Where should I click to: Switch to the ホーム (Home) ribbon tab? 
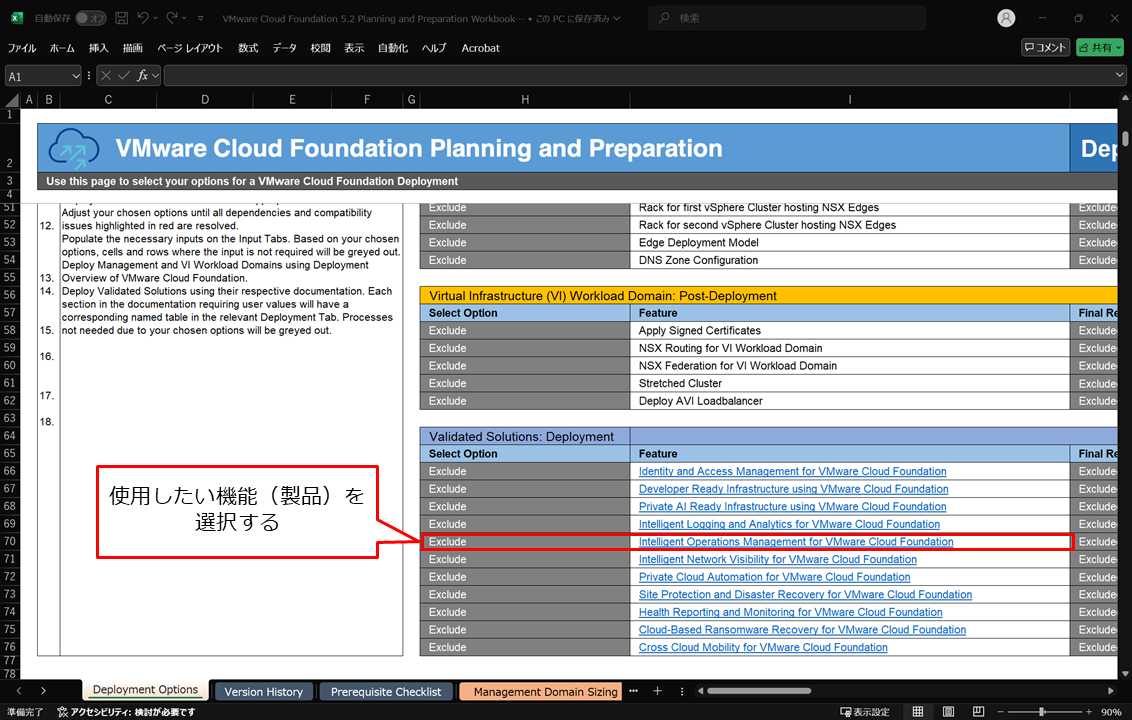tap(62, 48)
